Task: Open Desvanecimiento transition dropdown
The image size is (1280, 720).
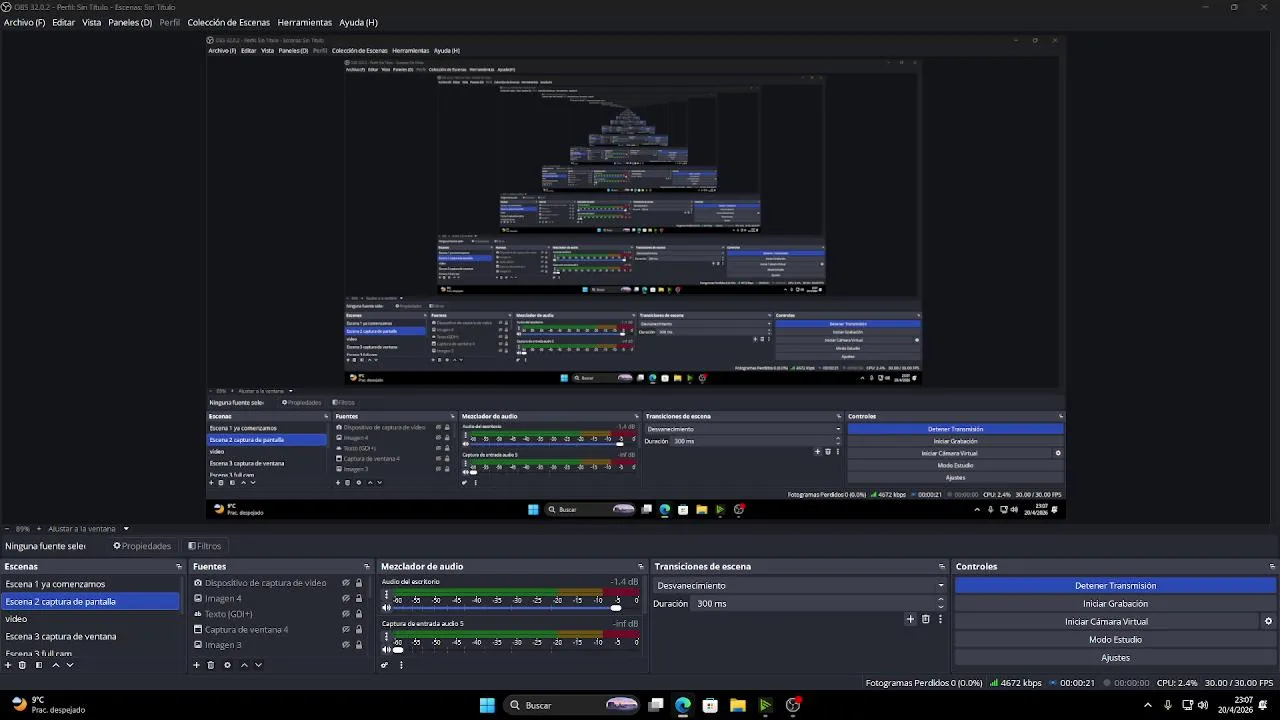Action: point(800,586)
